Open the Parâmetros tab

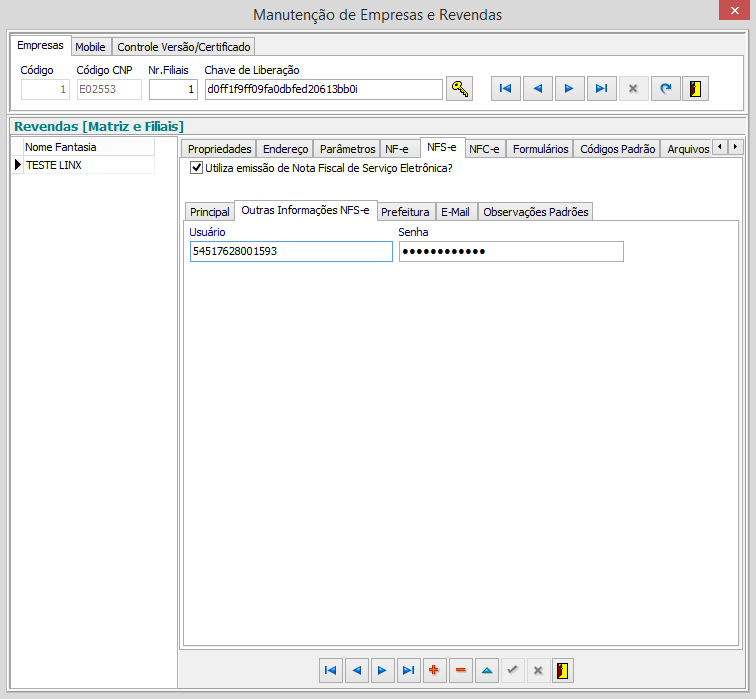coord(347,149)
